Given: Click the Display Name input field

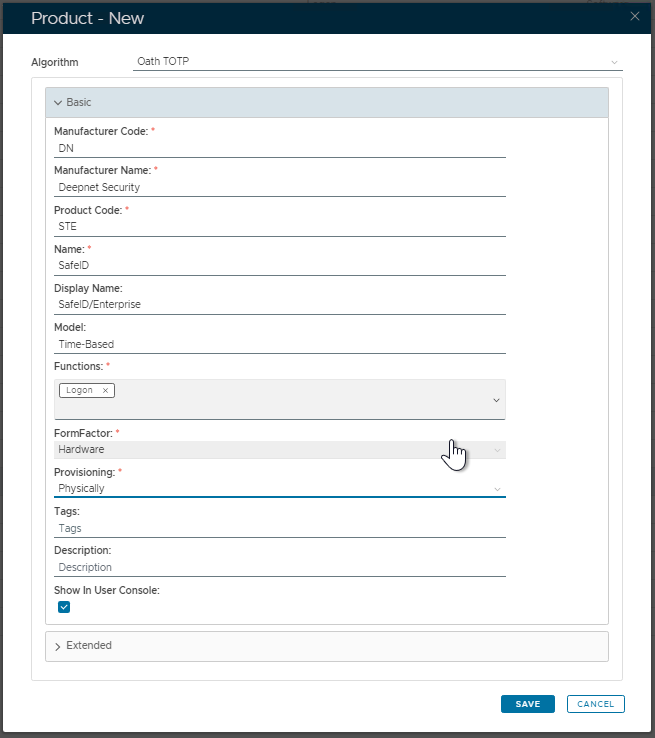Looking at the screenshot, I should (x=280, y=304).
